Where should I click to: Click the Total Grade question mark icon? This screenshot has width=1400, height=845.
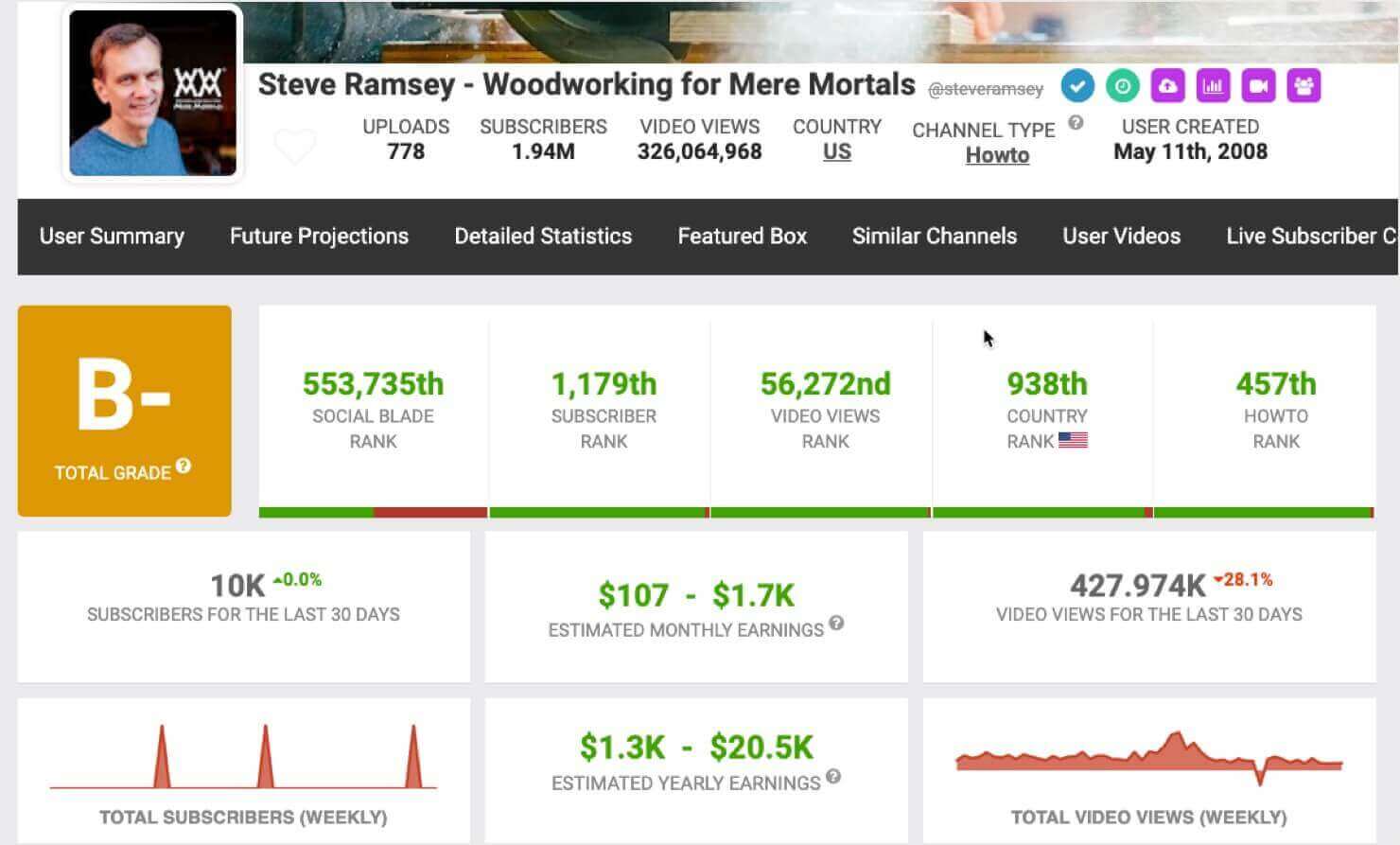184,464
